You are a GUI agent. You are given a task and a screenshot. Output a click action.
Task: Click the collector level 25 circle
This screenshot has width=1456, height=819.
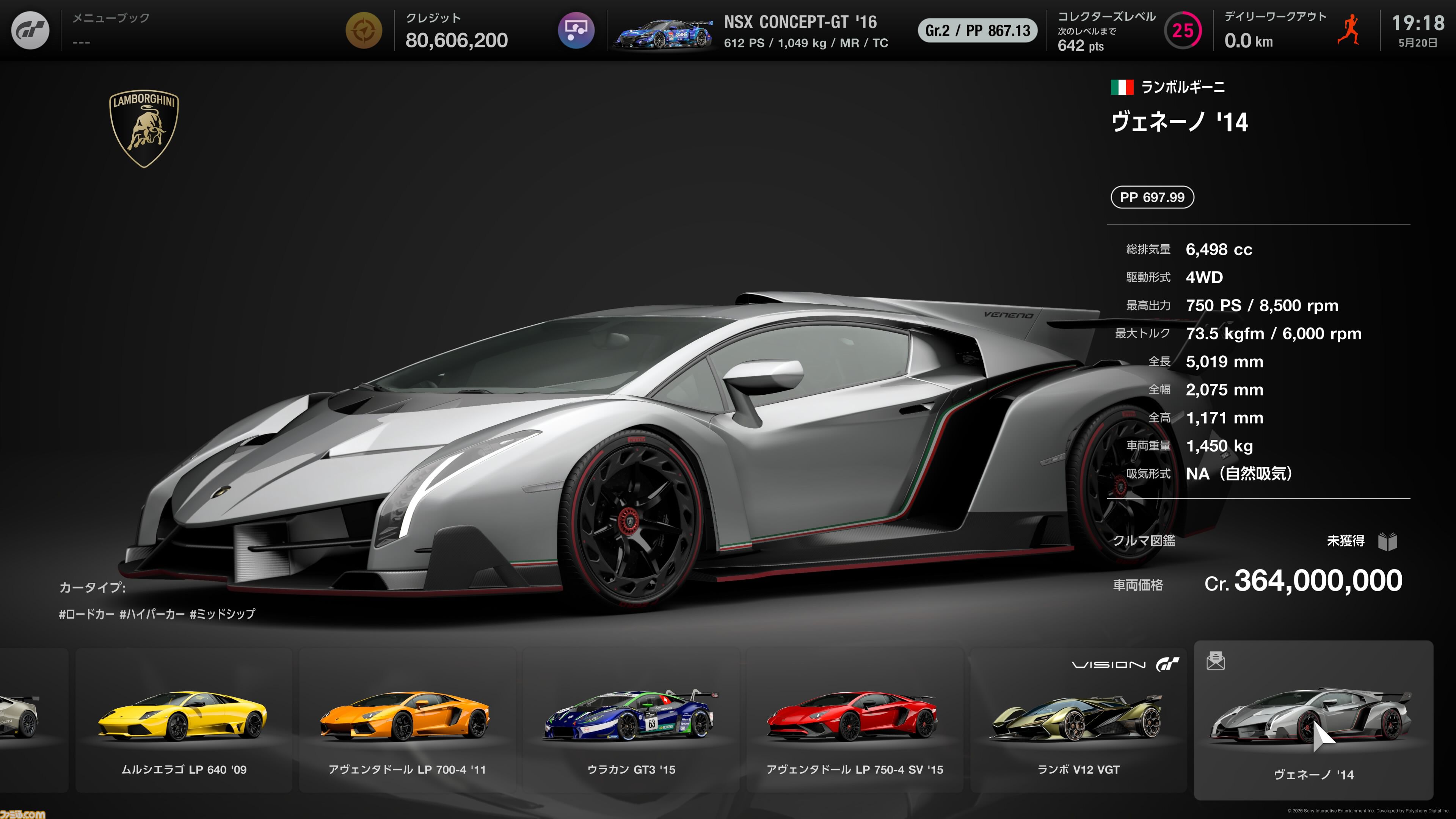tap(1183, 30)
